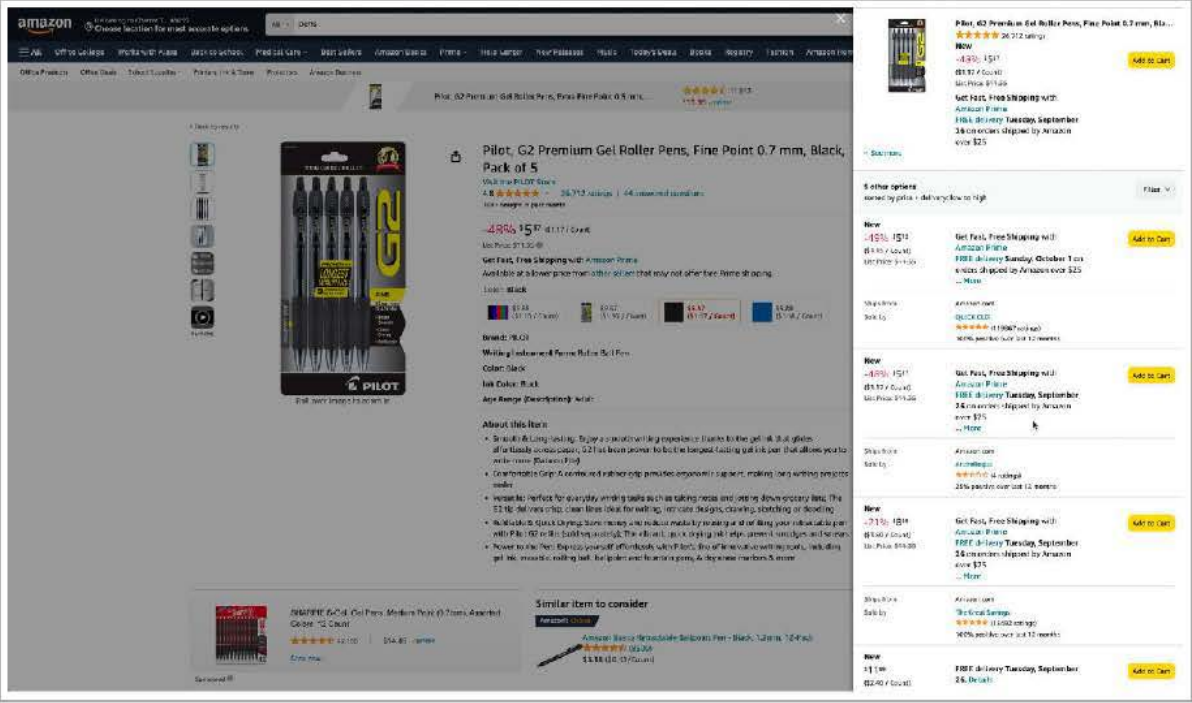Add the top featured offer to cart
1192x703 pixels.
1151,60
